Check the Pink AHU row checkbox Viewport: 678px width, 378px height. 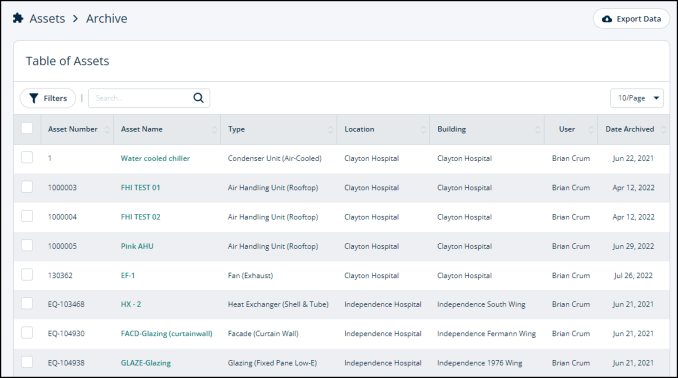[27, 245]
